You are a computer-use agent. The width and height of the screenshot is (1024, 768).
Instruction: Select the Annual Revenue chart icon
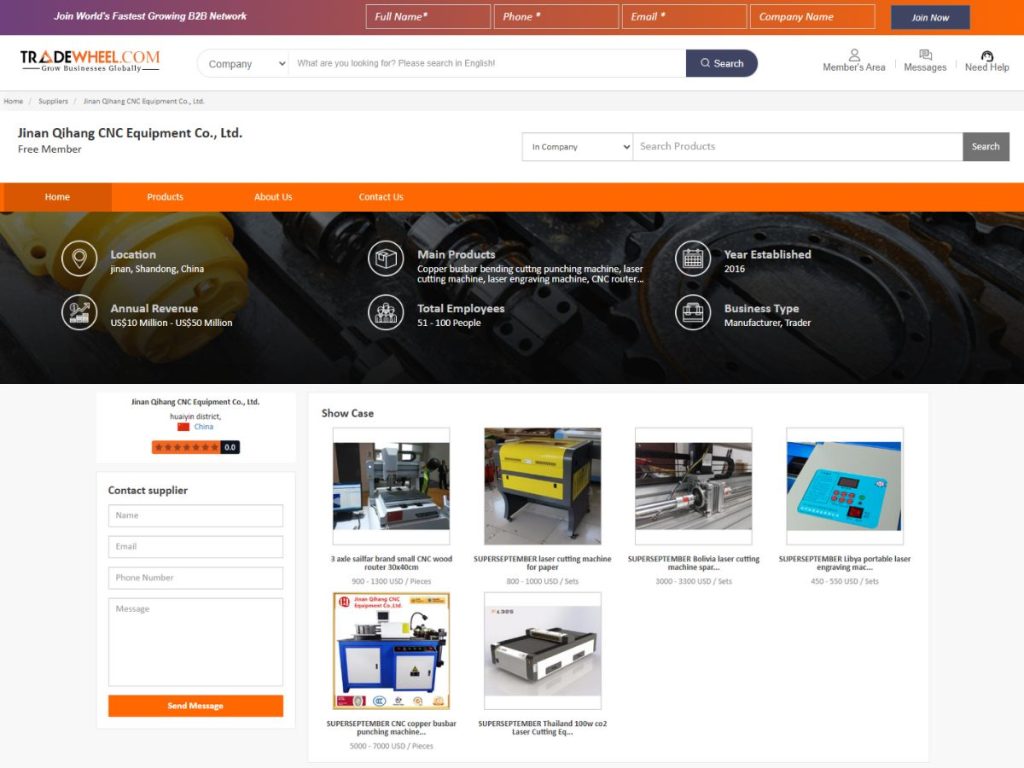[79, 312]
